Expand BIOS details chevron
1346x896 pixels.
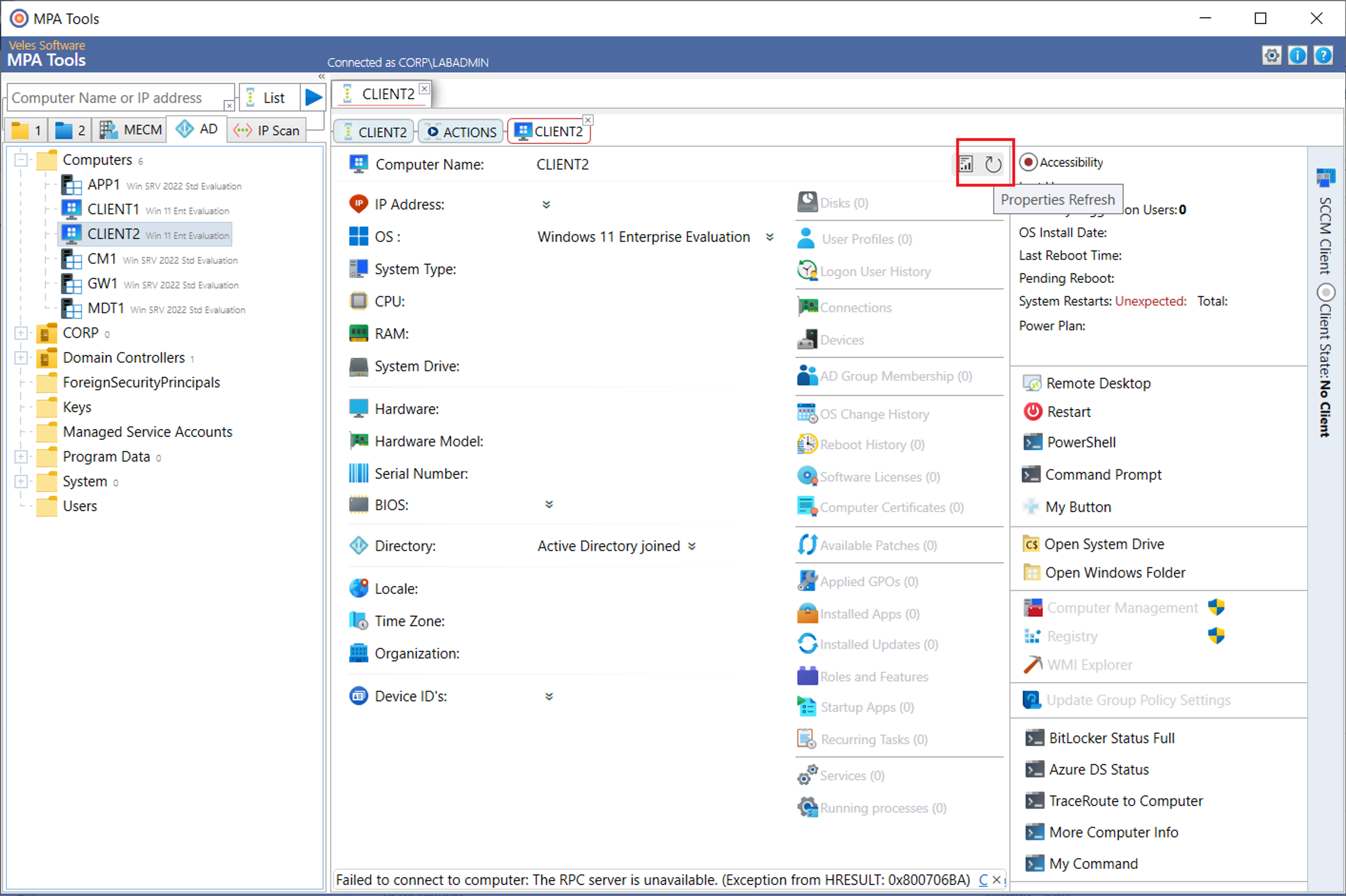click(x=549, y=504)
